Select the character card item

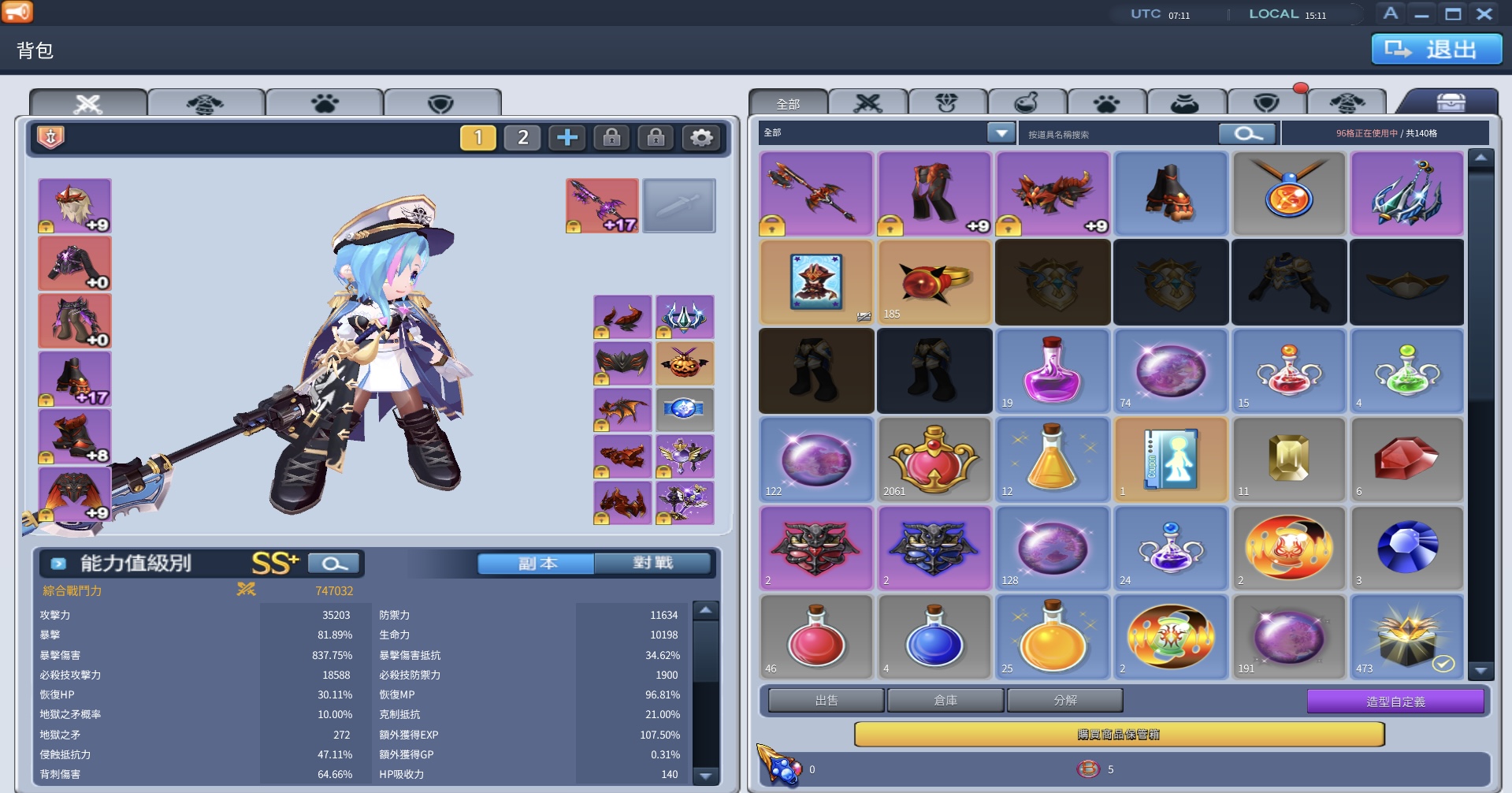[x=816, y=282]
